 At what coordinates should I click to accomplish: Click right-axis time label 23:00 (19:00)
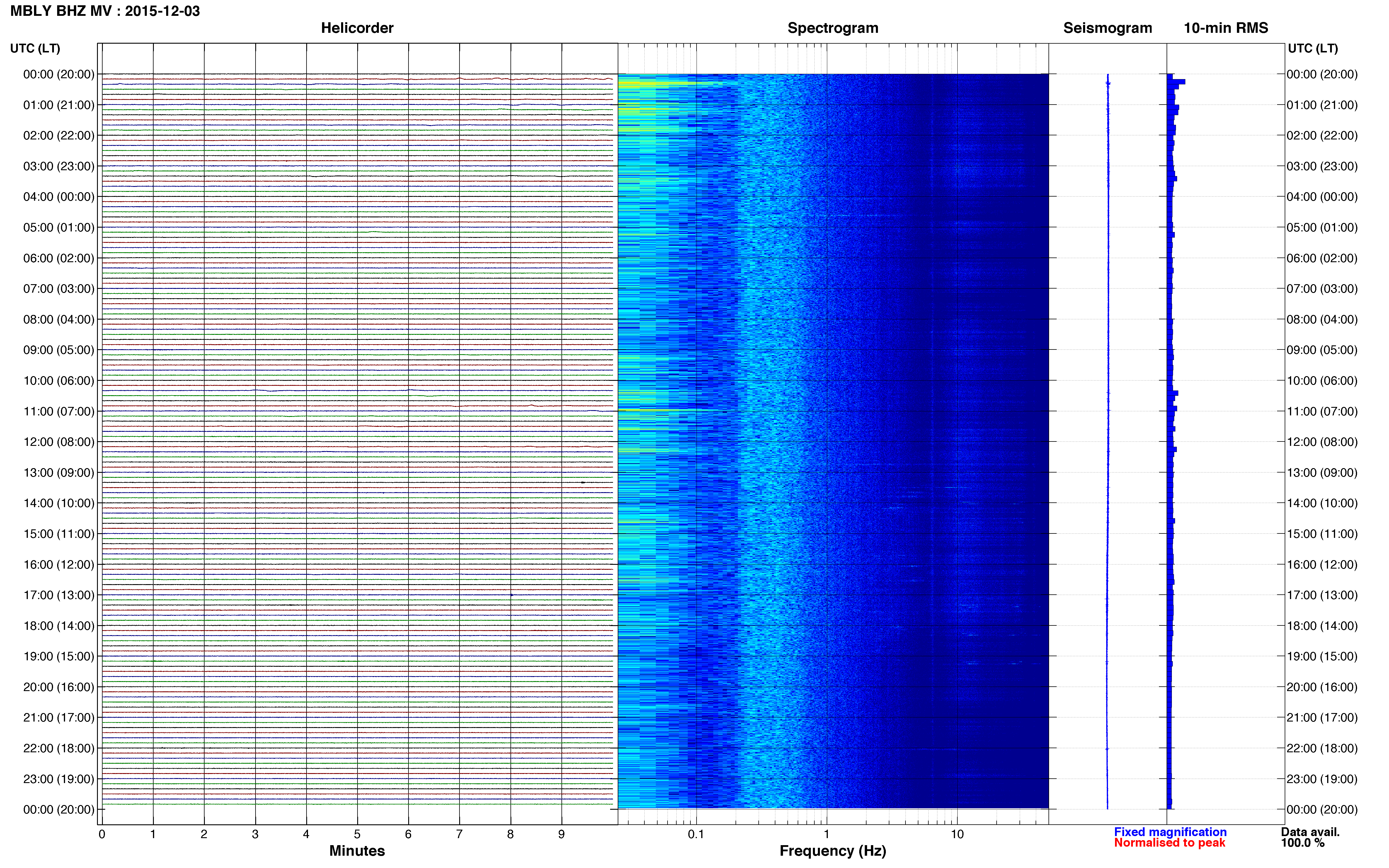(x=1322, y=779)
